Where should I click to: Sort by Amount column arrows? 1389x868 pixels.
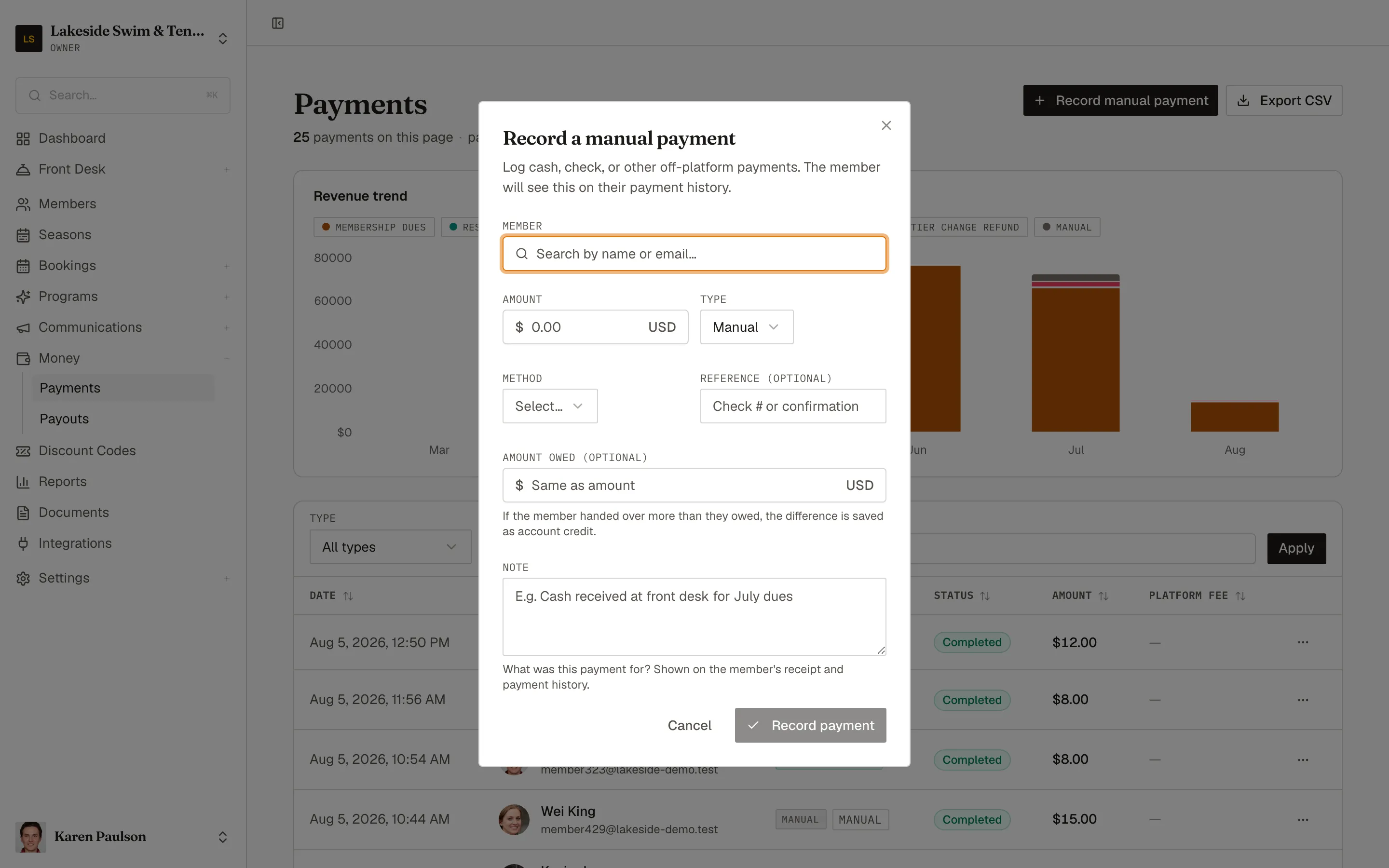click(1103, 596)
